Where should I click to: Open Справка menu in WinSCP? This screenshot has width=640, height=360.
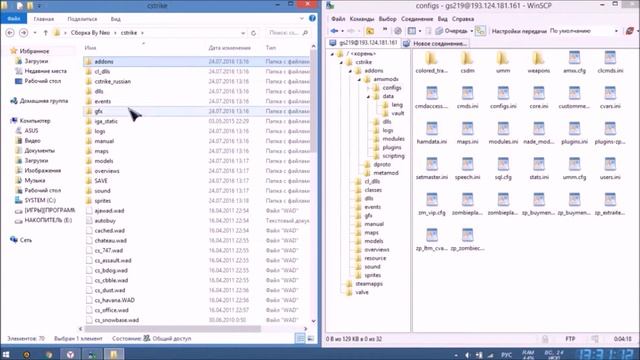(463, 19)
